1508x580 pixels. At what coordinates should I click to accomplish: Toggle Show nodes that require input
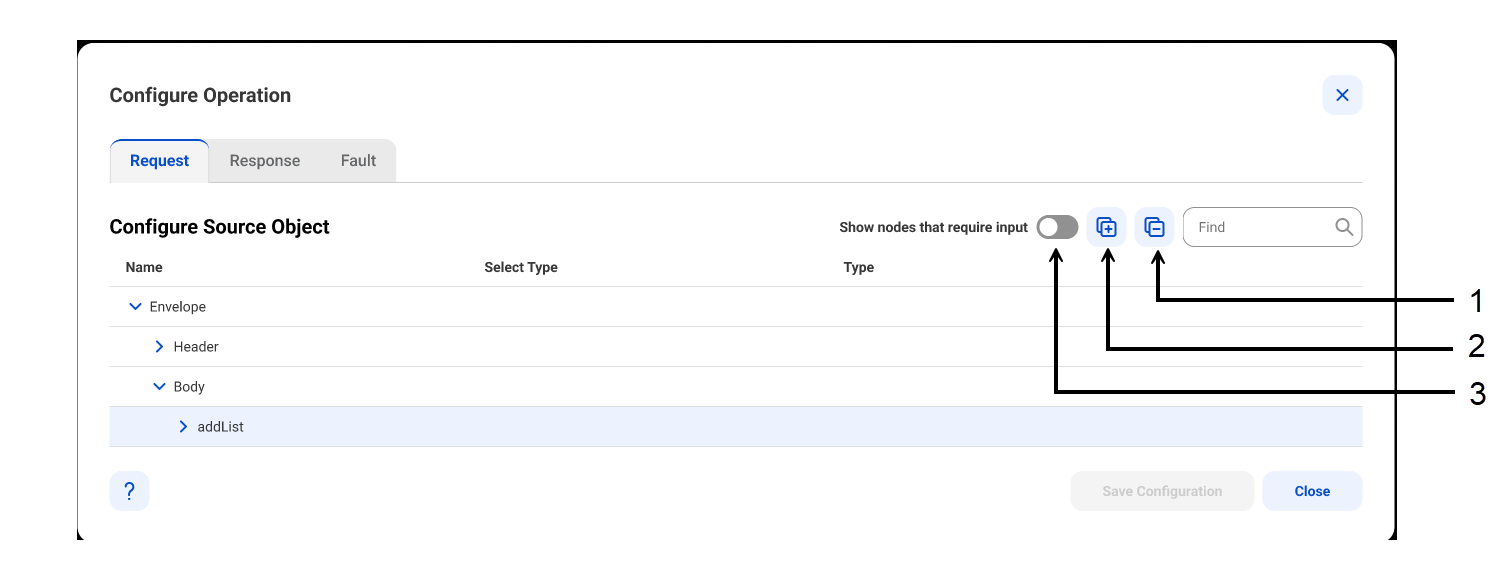point(1057,227)
